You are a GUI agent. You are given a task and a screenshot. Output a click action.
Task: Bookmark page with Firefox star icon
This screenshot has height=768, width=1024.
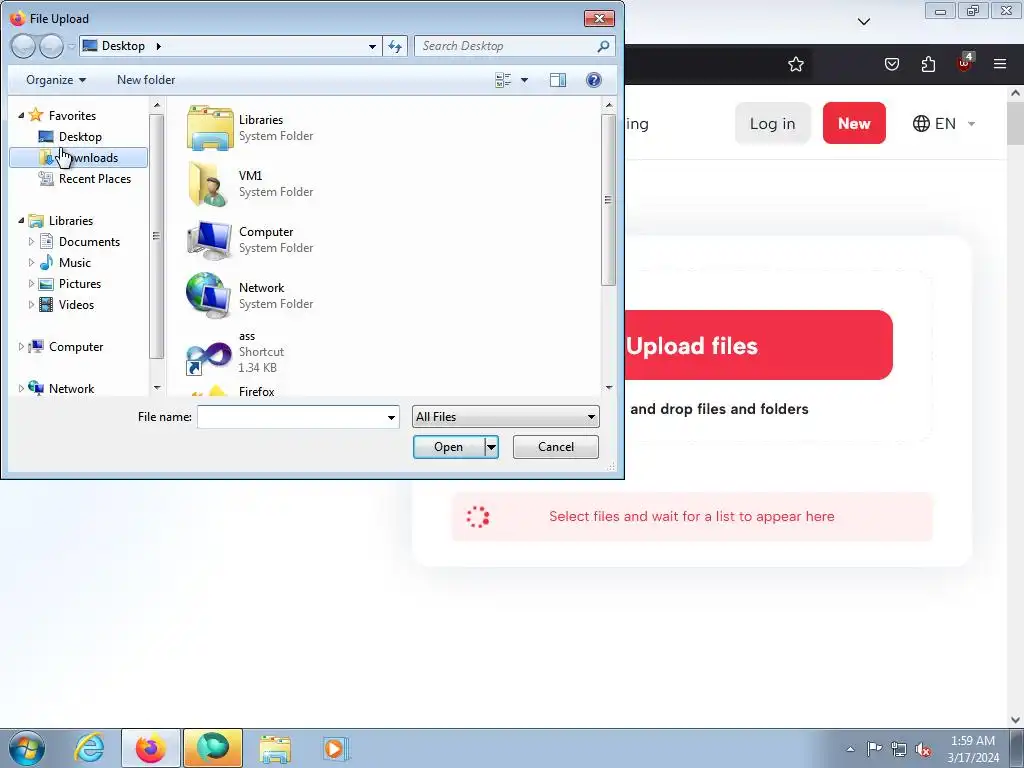[795, 64]
